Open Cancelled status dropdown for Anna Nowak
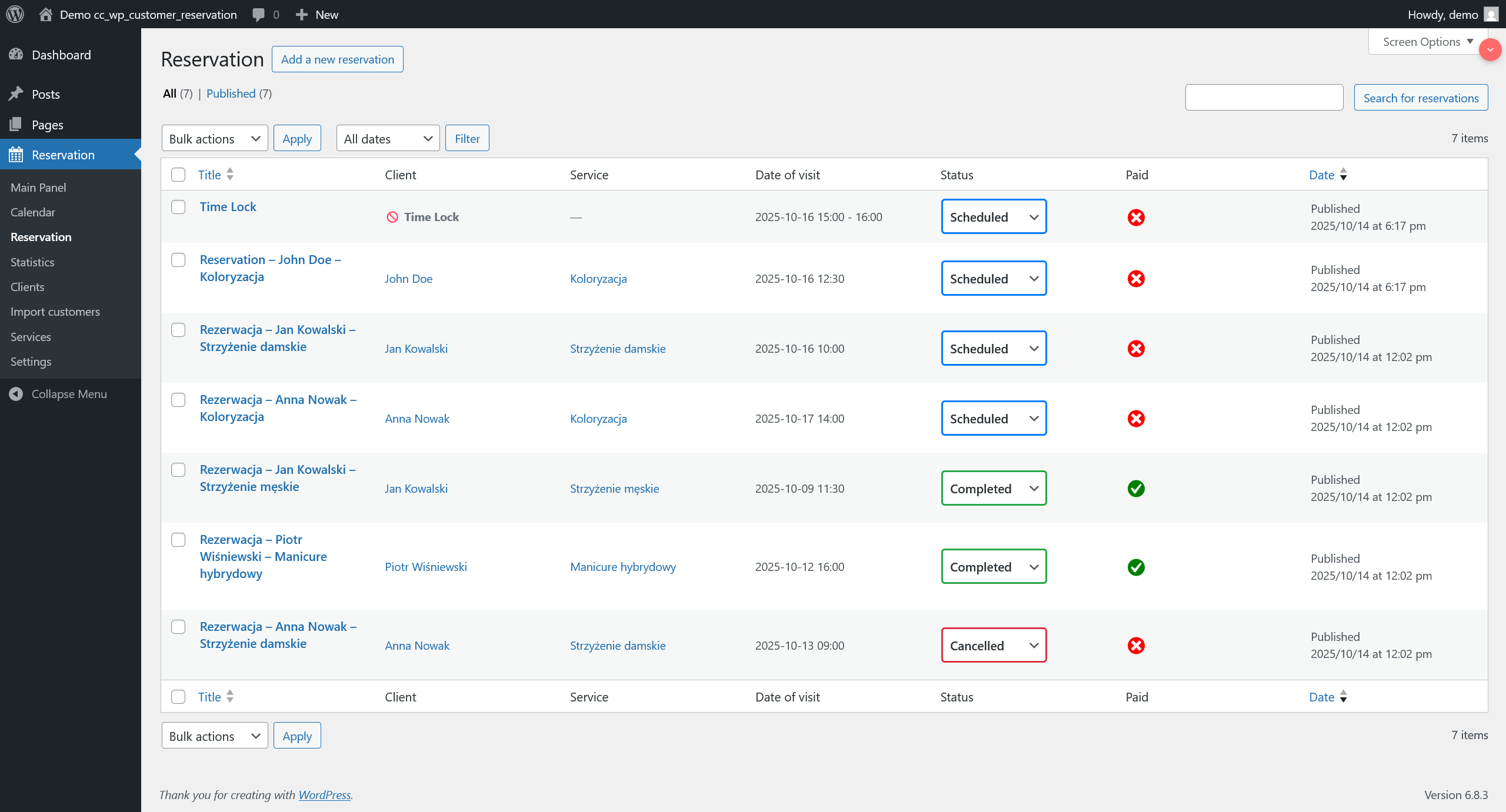The image size is (1506, 812). point(994,646)
